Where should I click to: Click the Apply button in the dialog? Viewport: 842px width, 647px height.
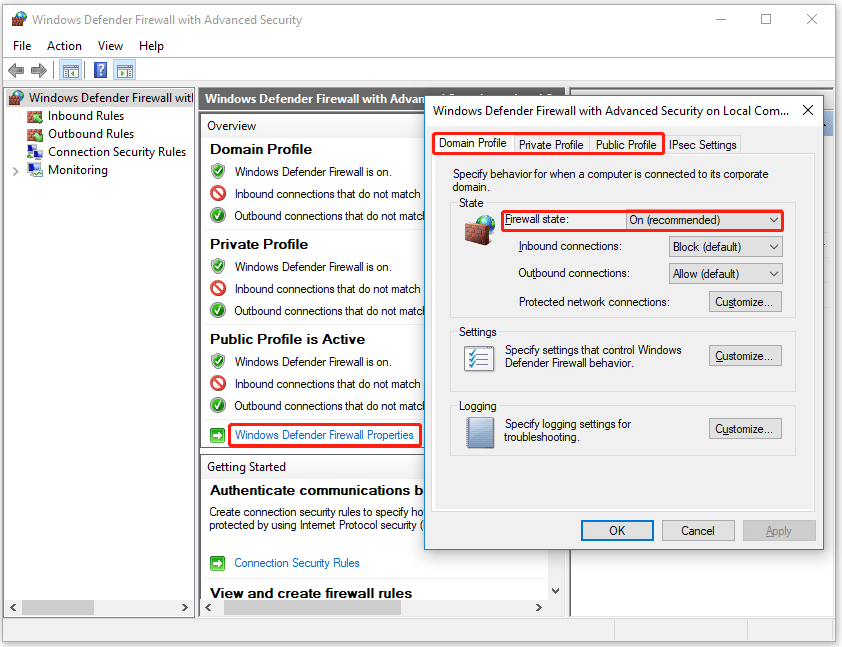779,530
